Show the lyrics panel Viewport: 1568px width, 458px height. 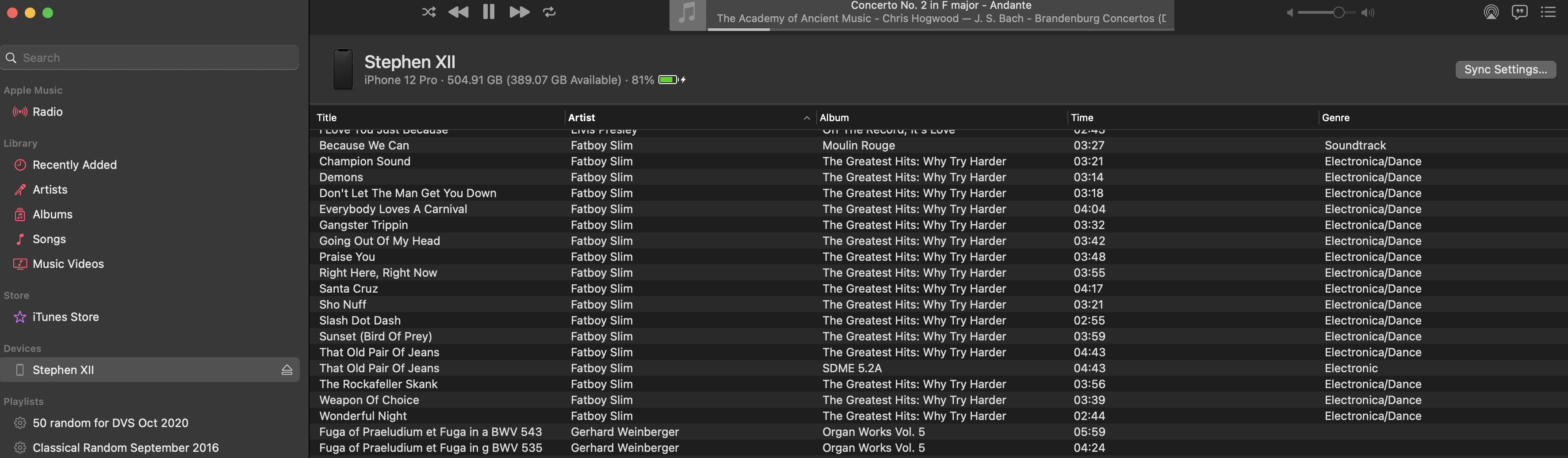(1519, 12)
